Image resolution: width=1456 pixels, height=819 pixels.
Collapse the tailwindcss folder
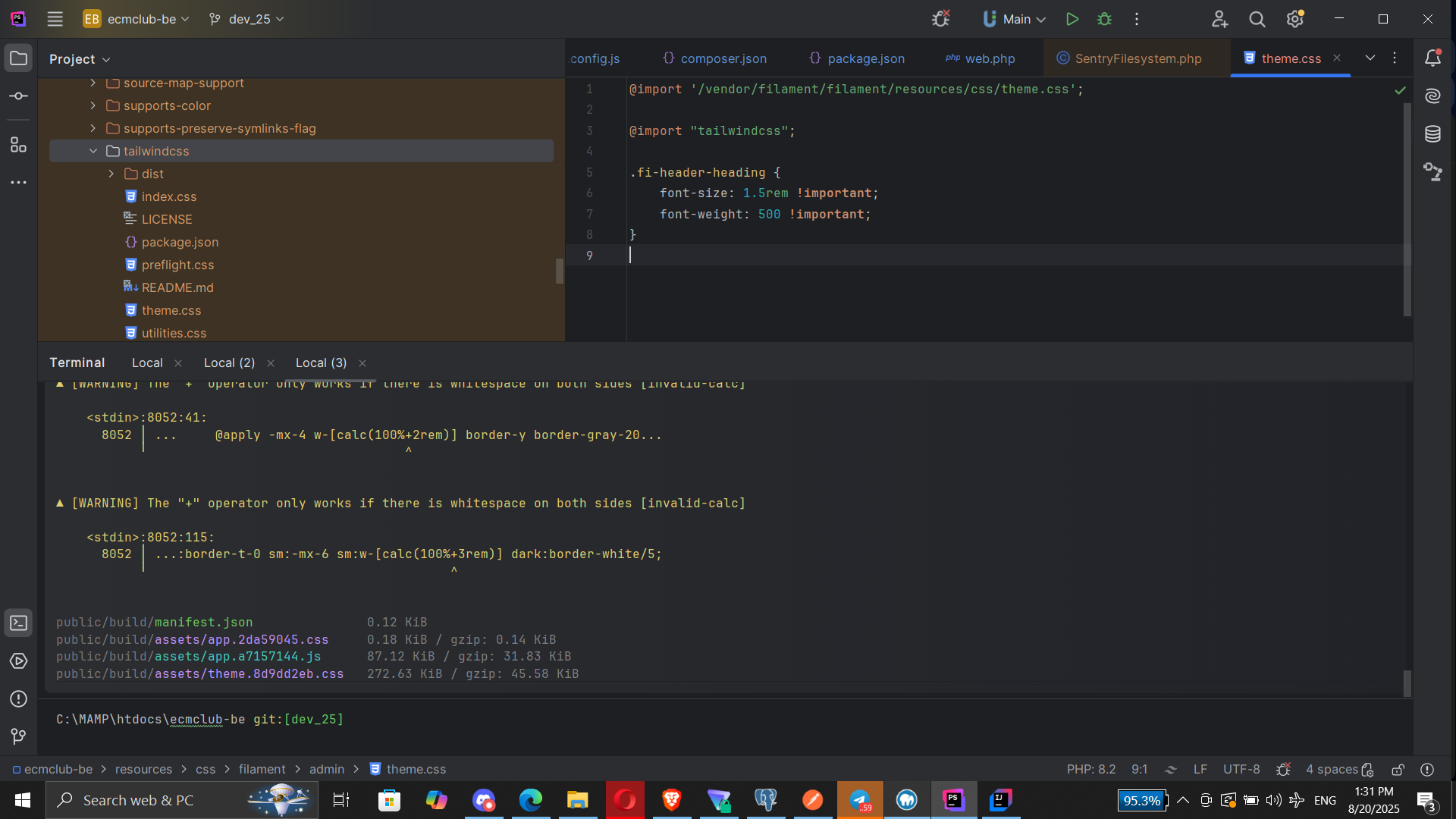click(93, 151)
